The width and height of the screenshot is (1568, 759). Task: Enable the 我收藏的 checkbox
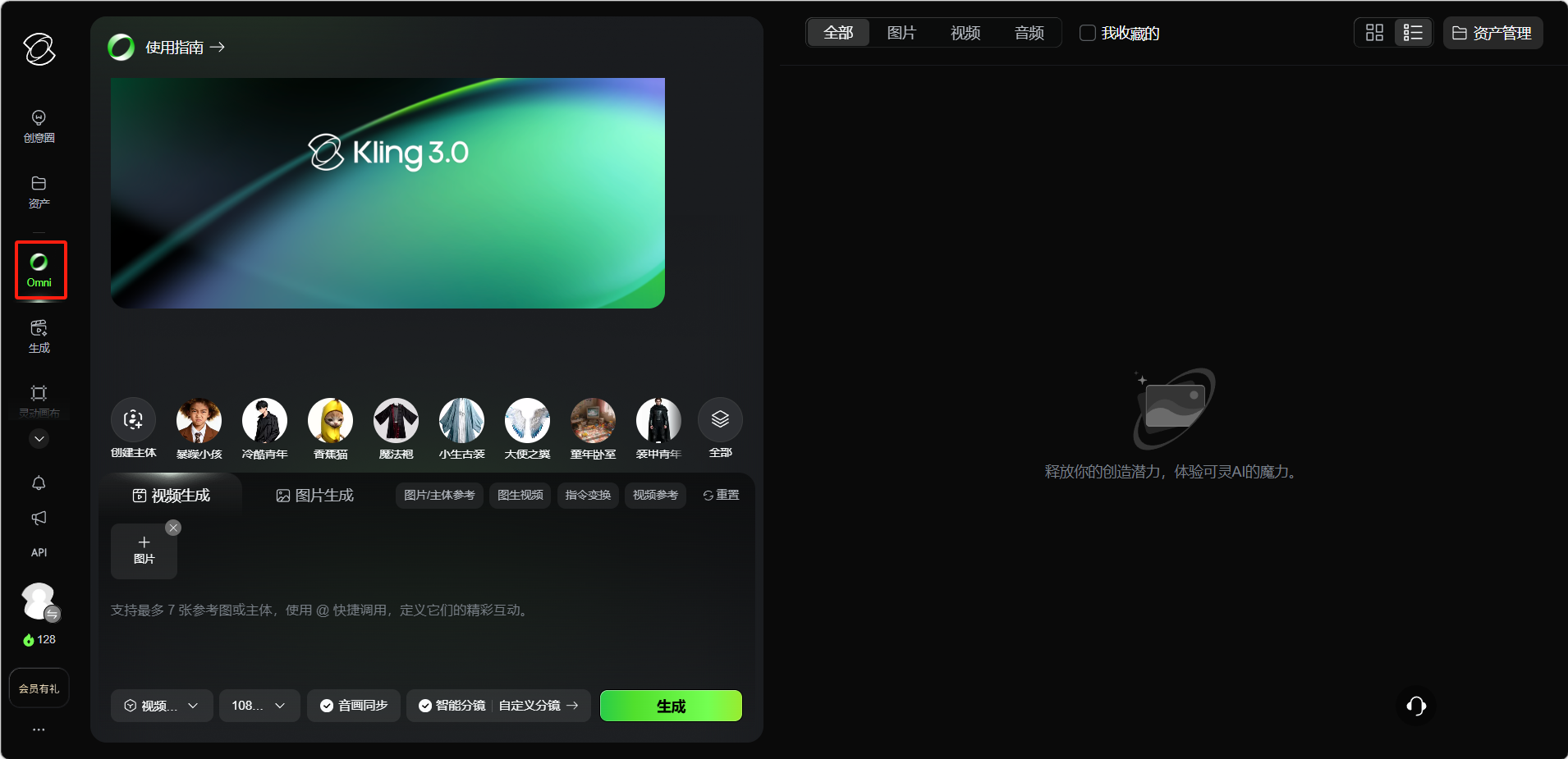point(1088,33)
